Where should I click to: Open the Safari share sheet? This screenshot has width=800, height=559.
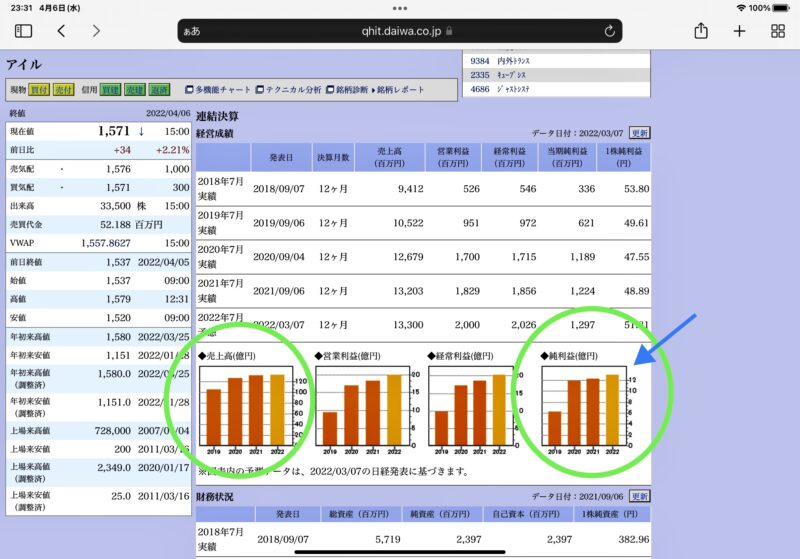pyautogui.click(x=701, y=31)
